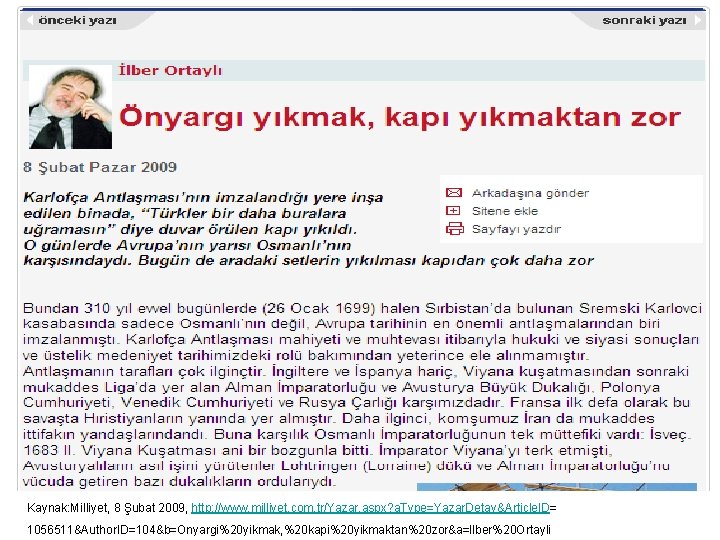Click the plus icon for Sitene ekle
The width and height of the screenshot is (720, 540).
tap(453, 210)
